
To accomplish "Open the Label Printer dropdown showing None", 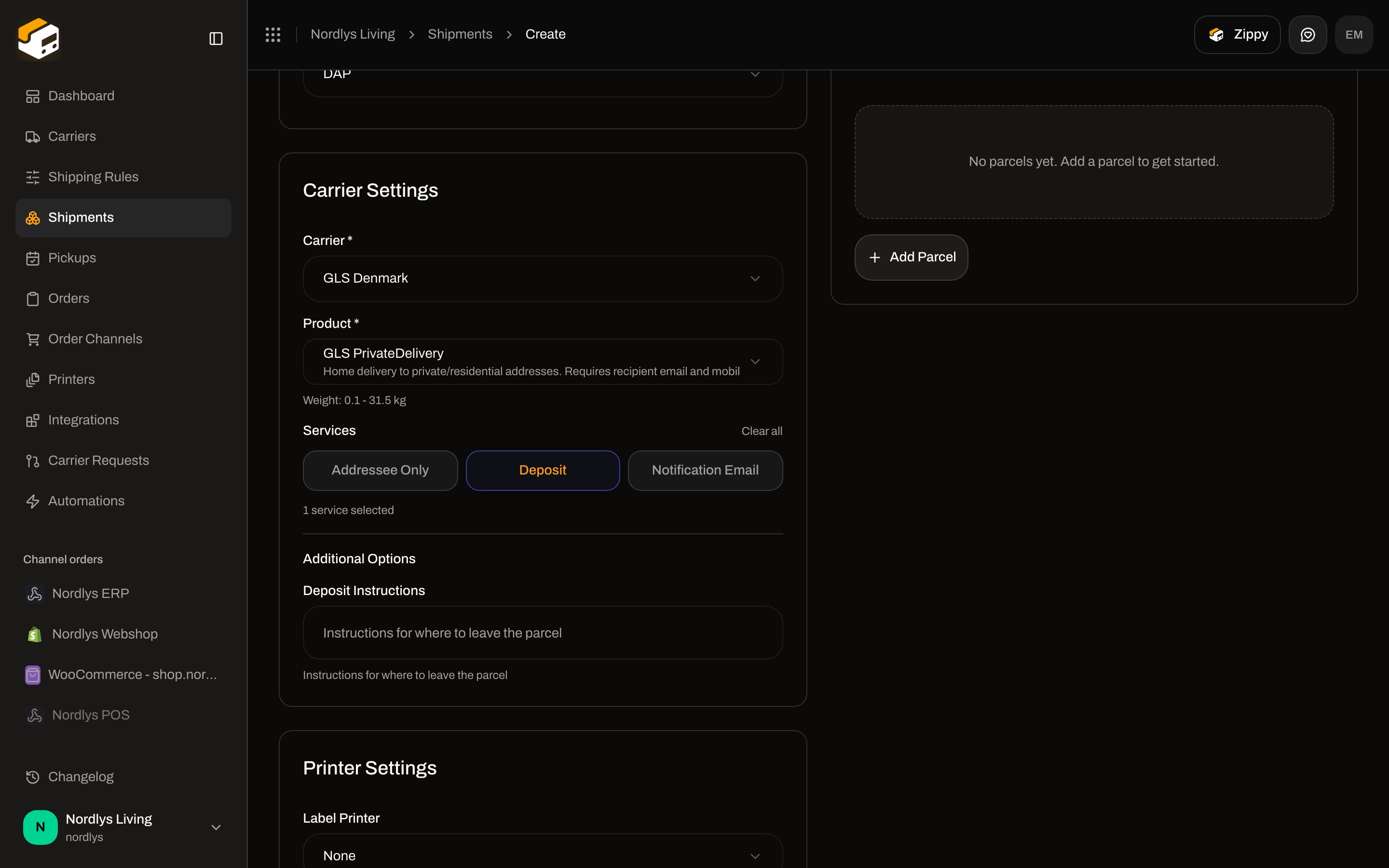I will click(543, 851).
